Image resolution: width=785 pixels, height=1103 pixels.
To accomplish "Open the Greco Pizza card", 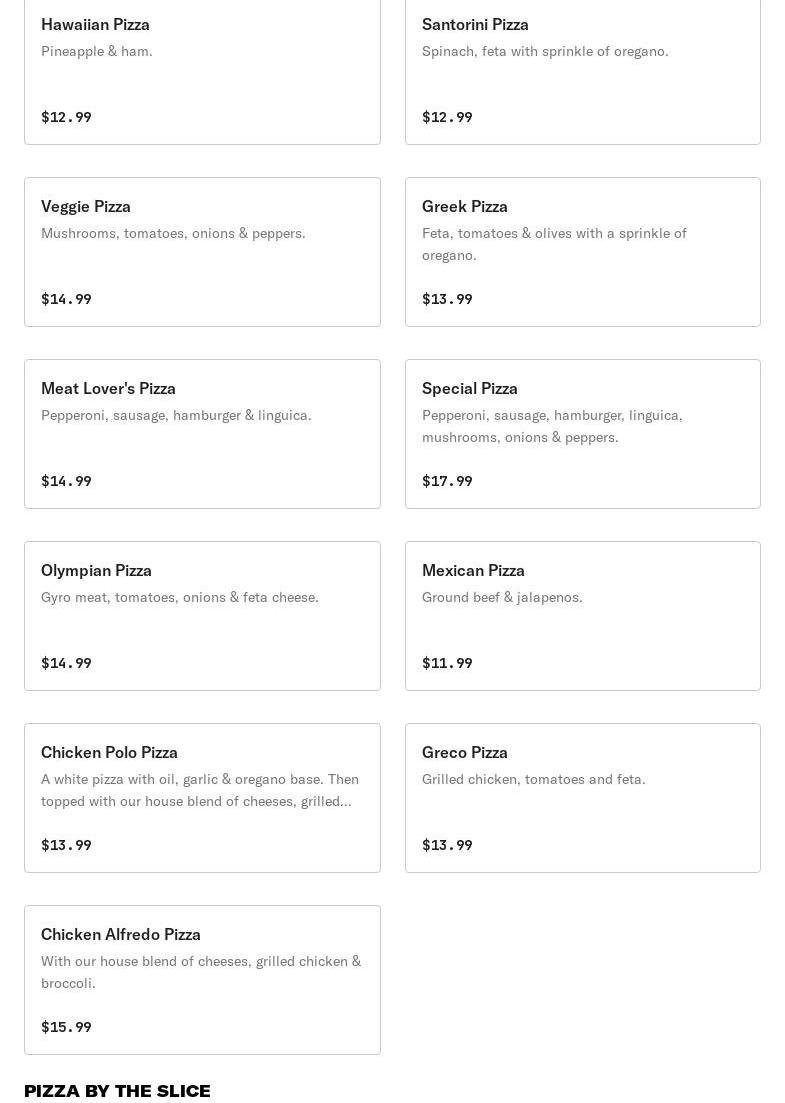I will pyautogui.click(x=582, y=798).
